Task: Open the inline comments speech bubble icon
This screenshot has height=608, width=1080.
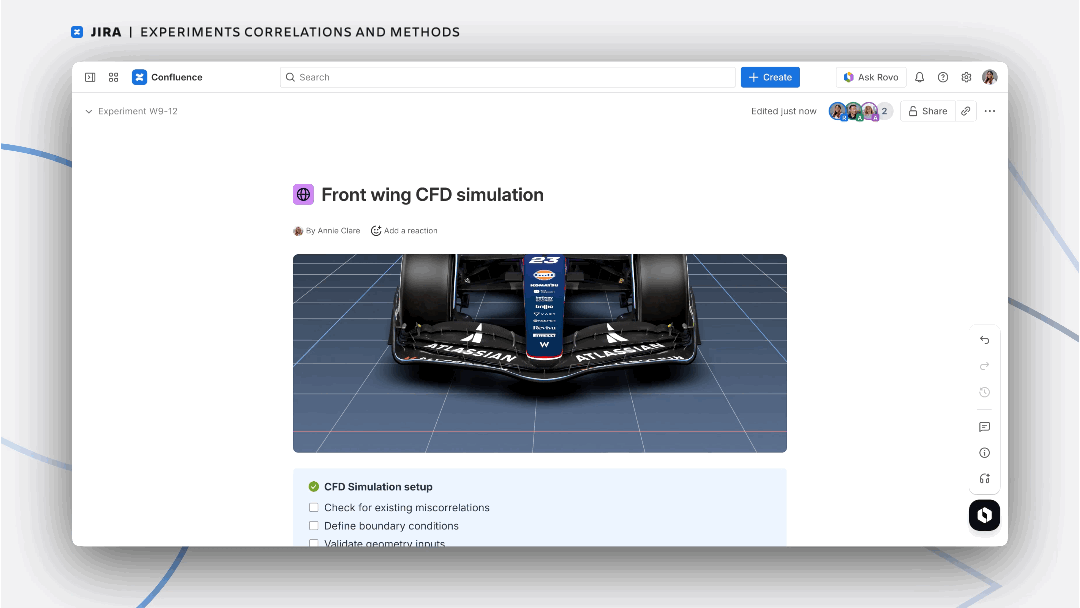Action: point(984,426)
